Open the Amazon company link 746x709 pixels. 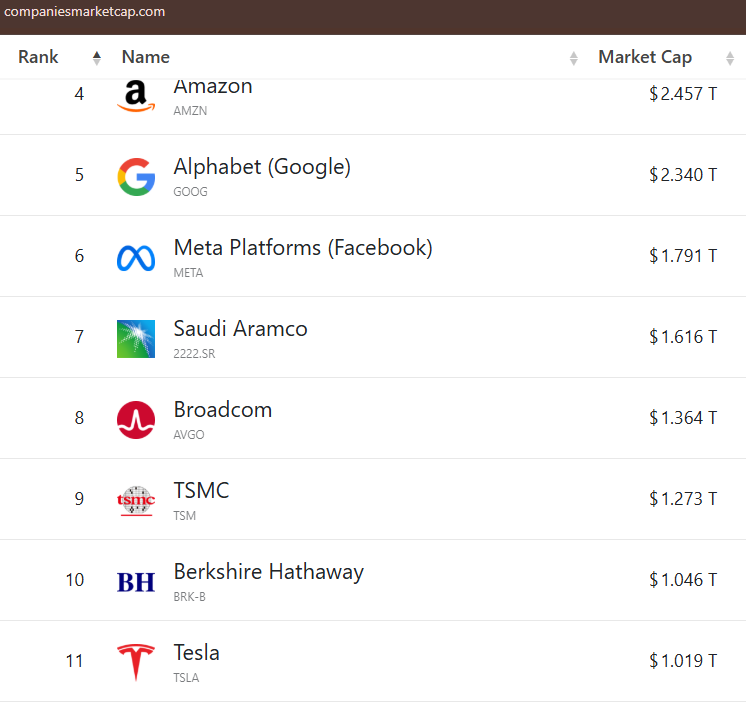pyautogui.click(x=213, y=88)
